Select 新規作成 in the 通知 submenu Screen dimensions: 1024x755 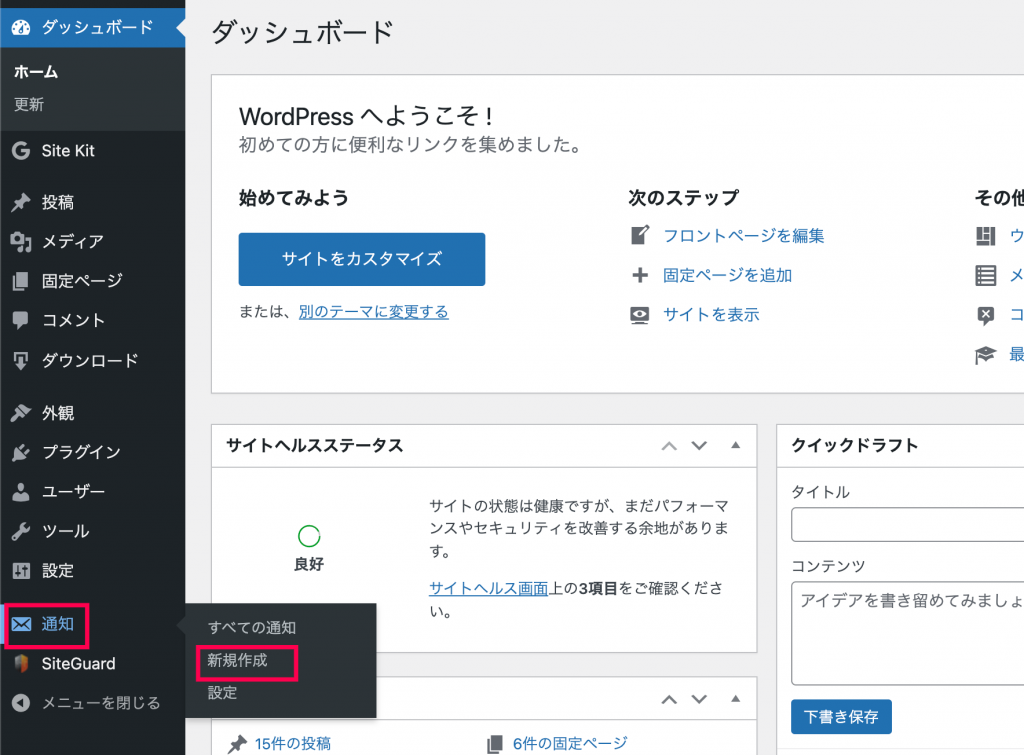[x=237, y=660]
